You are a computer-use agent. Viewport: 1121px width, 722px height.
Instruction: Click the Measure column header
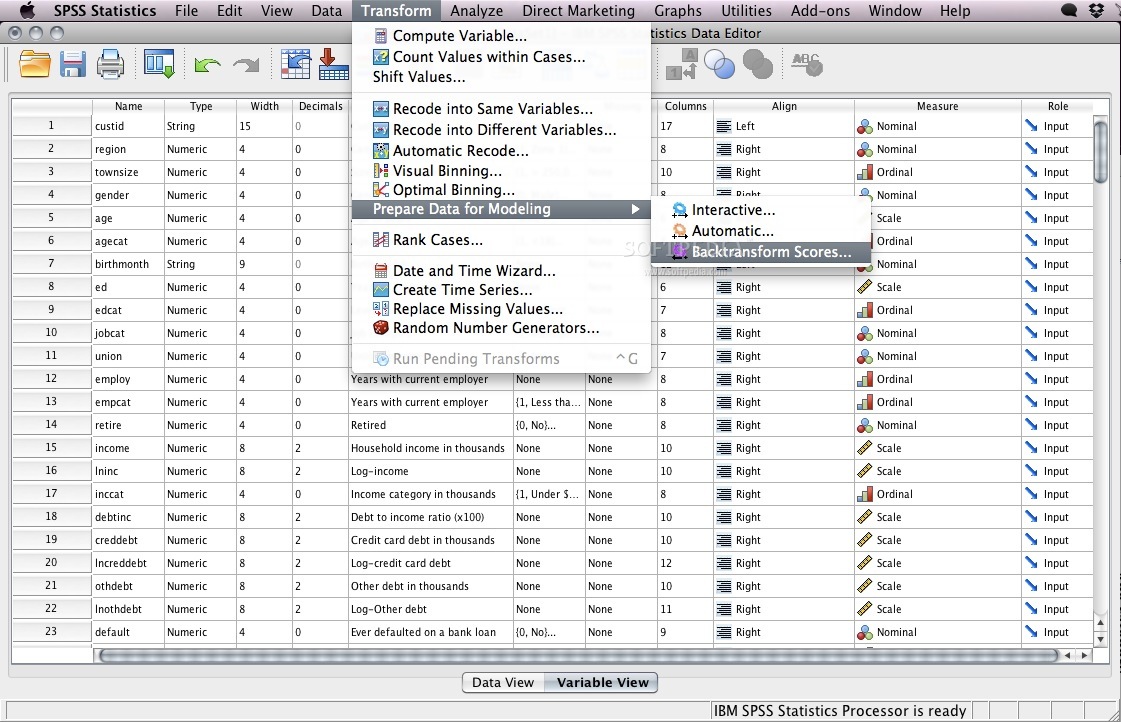[937, 106]
